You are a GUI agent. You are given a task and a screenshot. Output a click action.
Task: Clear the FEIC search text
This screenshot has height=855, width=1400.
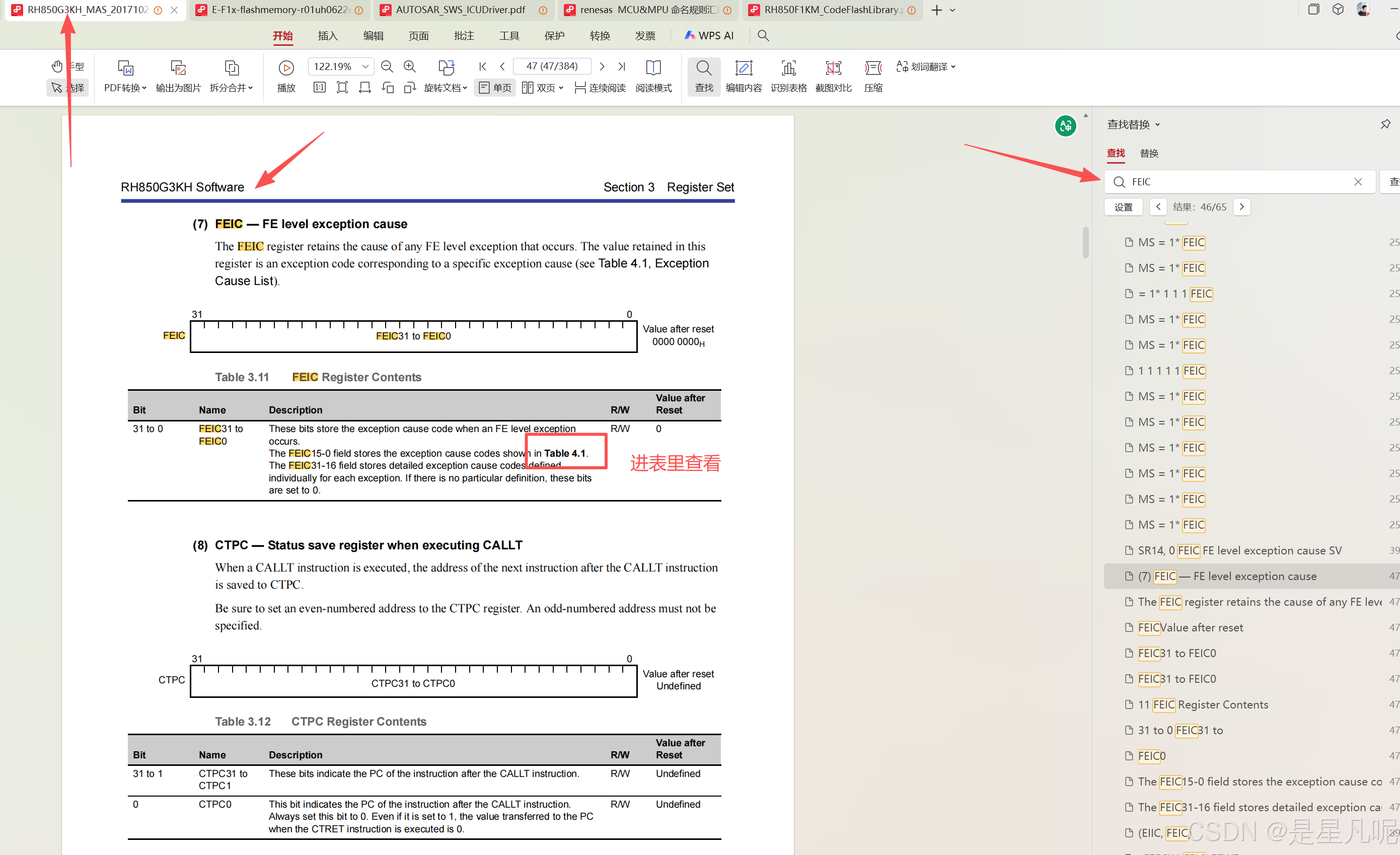pos(1358,182)
